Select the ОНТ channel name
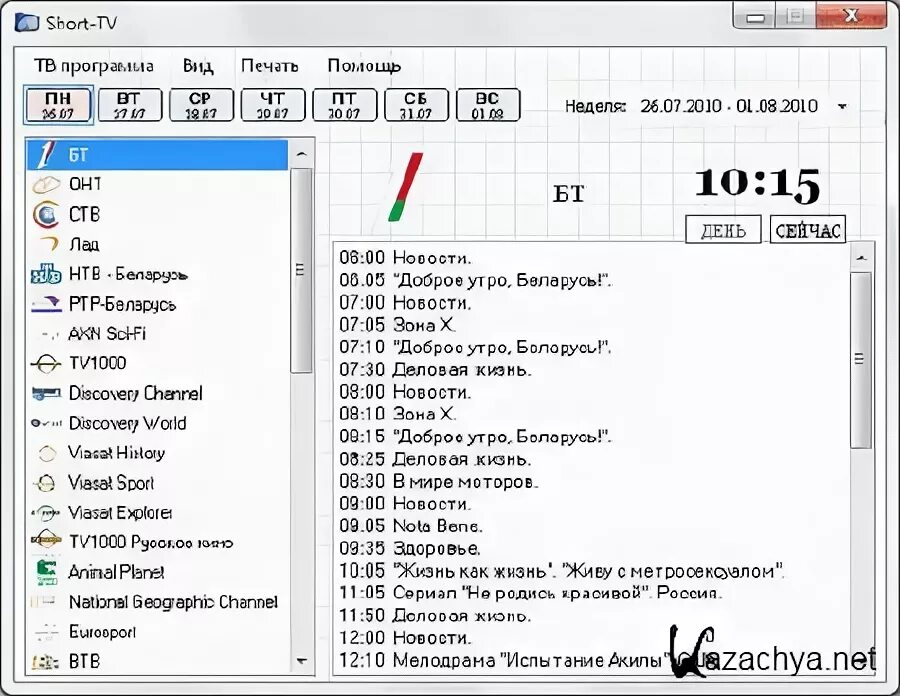 coord(85,184)
